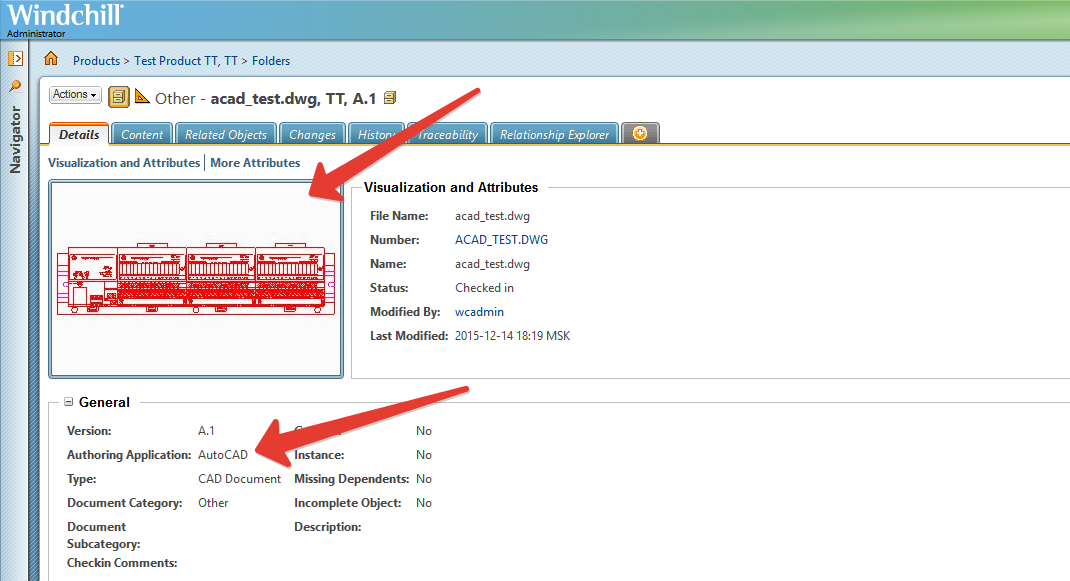Add new tab with plus icon
Image resolution: width=1070 pixels, height=581 pixels.
[x=640, y=133]
